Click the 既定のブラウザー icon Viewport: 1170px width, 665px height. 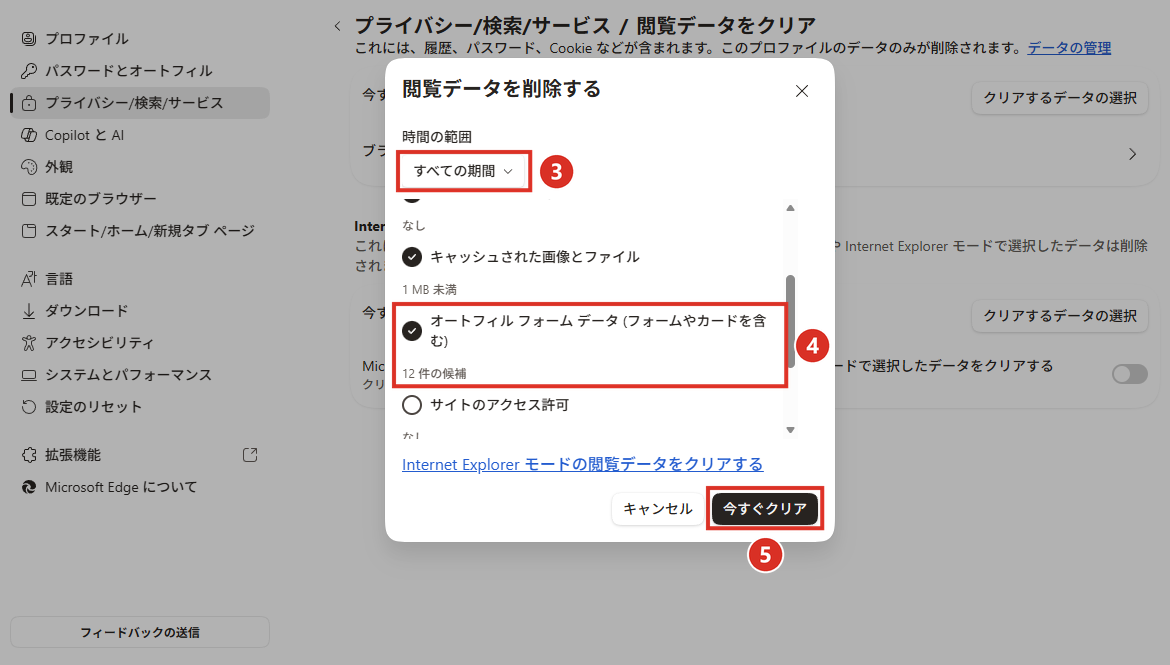coord(28,199)
